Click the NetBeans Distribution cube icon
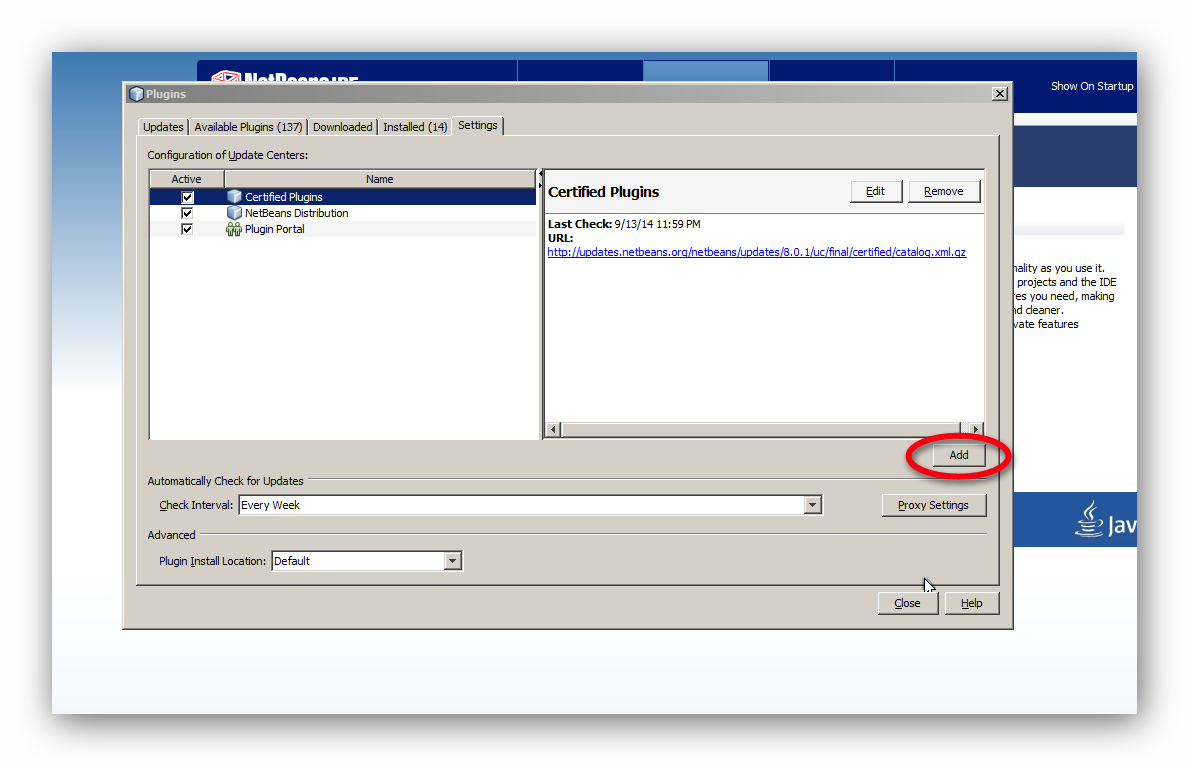The width and height of the screenshot is (1189, 766). pos(234,213)
